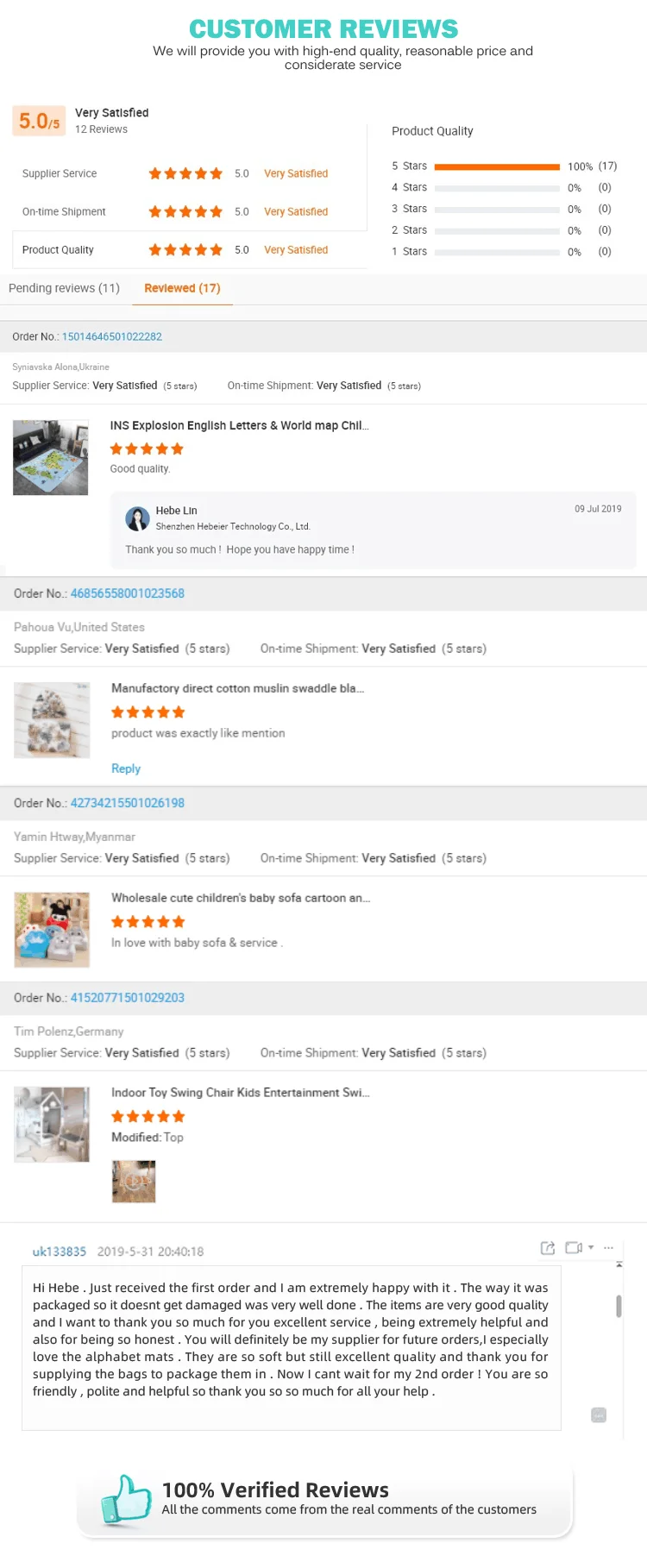Open order number 15014646501022282

point(111,336)
